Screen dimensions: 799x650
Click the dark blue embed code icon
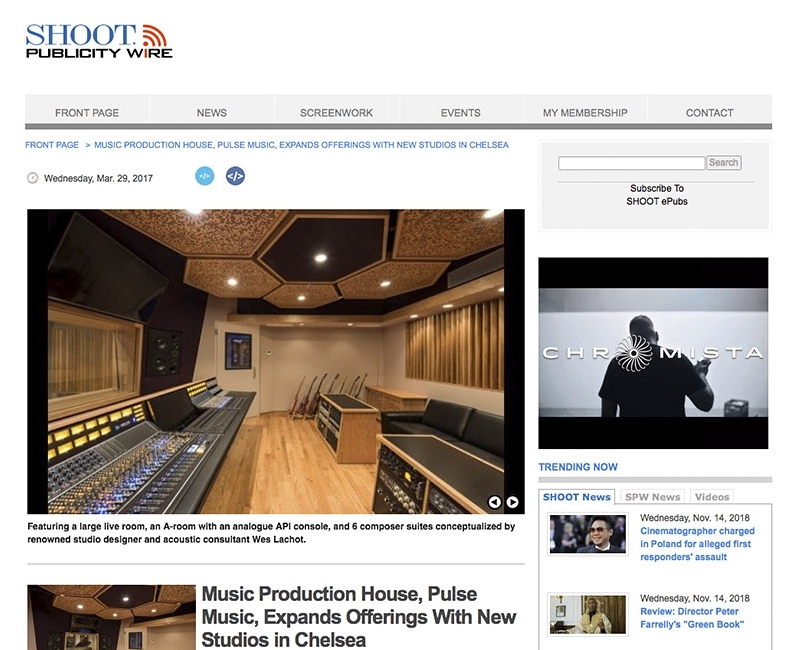[x=235, y=176]
